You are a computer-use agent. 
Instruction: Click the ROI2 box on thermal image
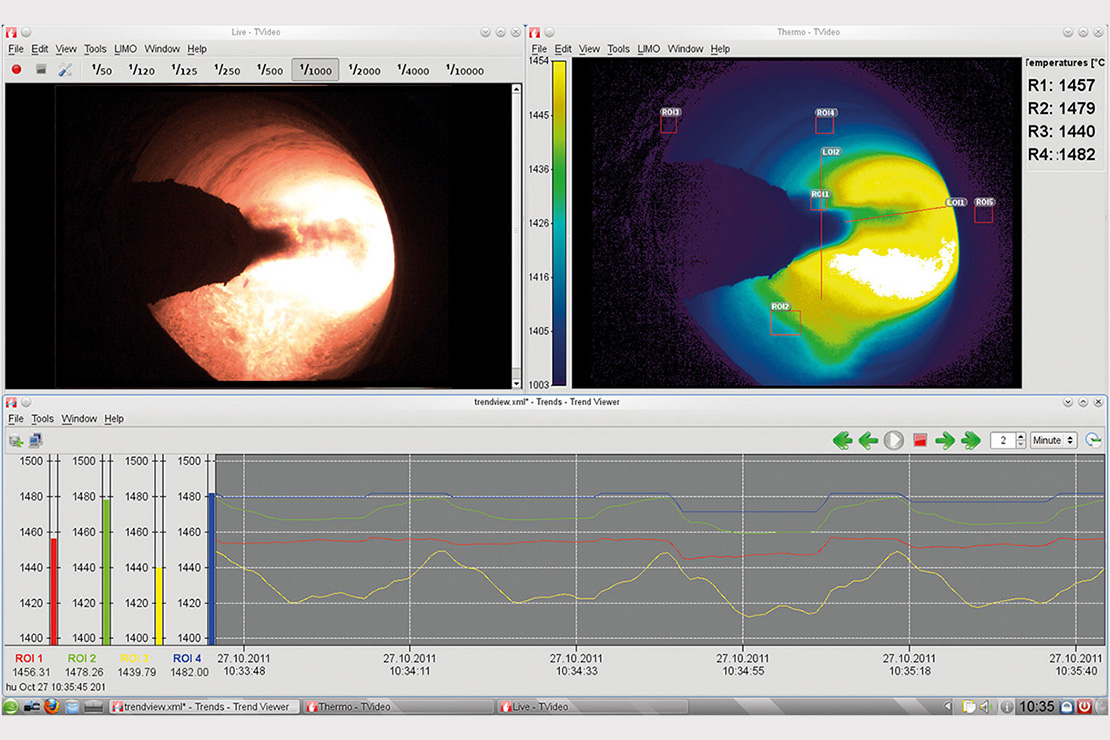[x=785, y=322]
